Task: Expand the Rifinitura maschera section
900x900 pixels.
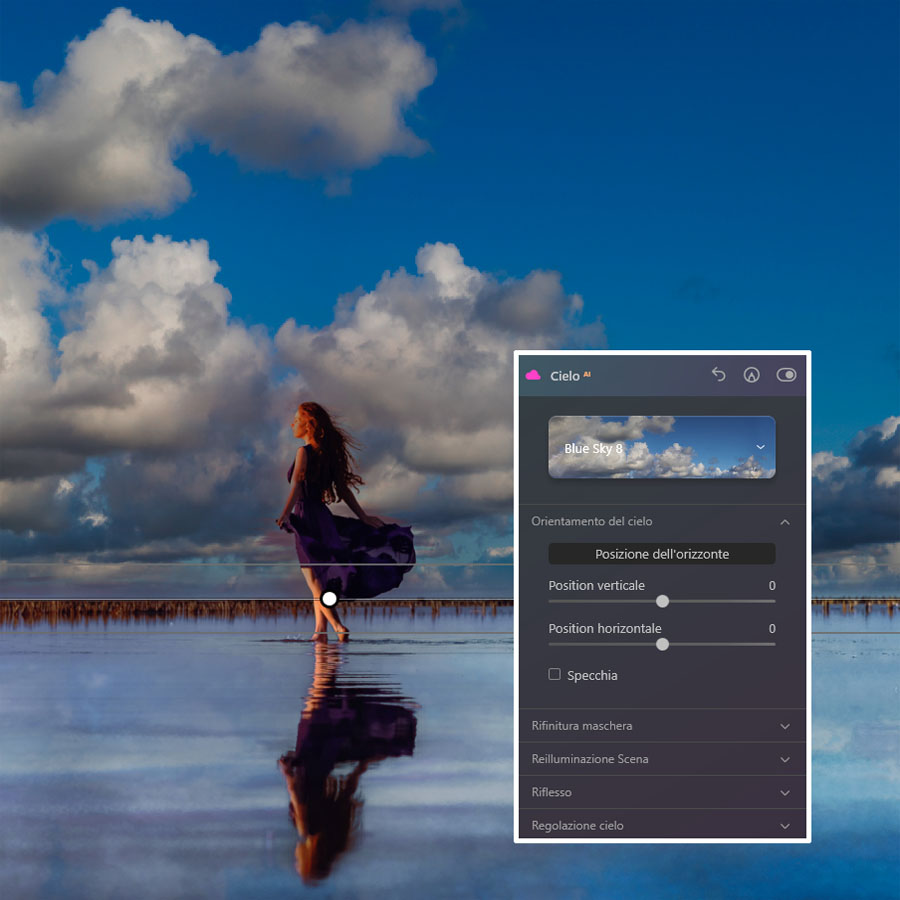Action: coord(785,726)
